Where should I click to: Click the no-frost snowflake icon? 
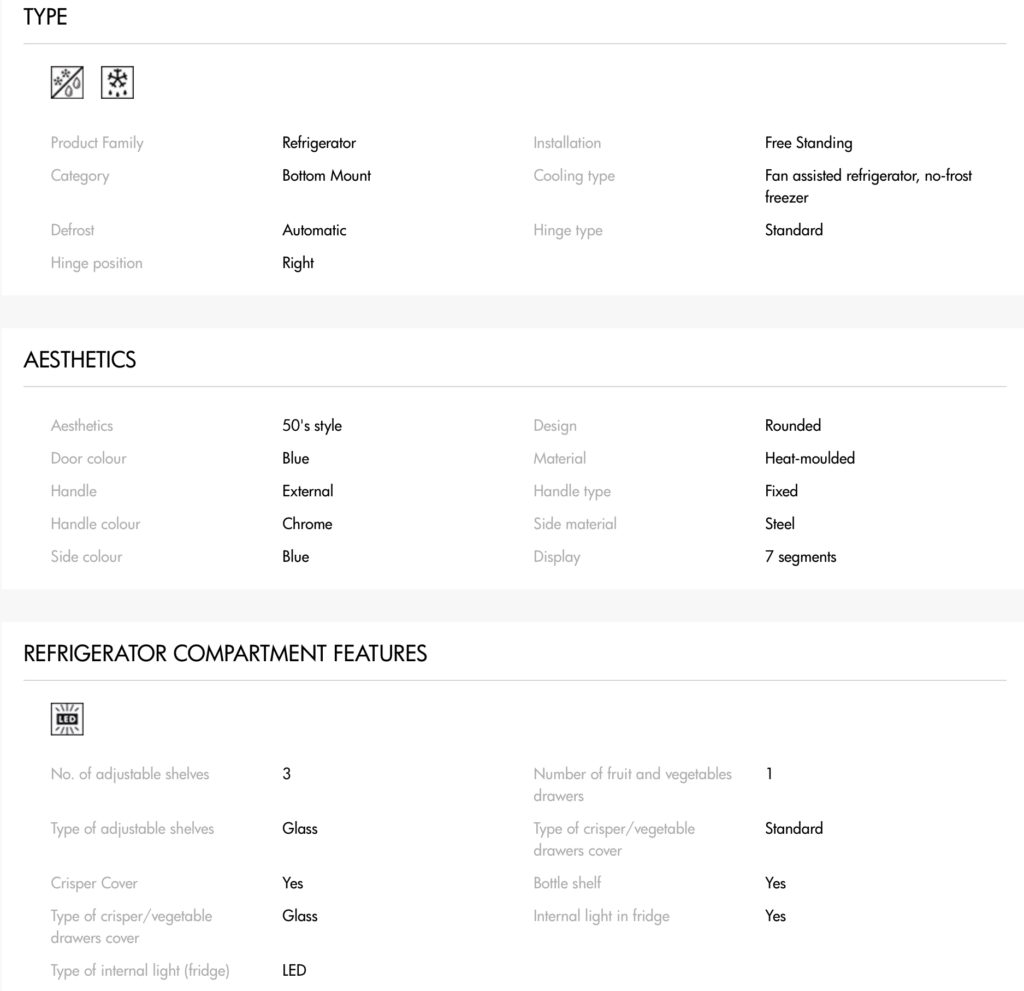[x=118, y=82]
